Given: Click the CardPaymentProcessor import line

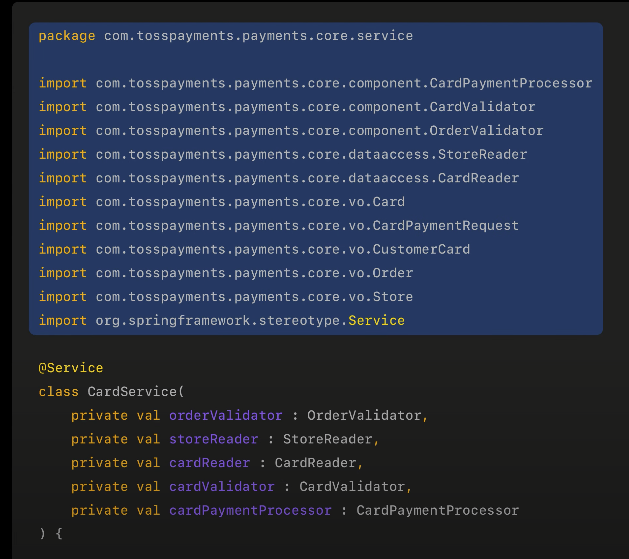Looking at the screenshot, I should [x=315, y=83].
